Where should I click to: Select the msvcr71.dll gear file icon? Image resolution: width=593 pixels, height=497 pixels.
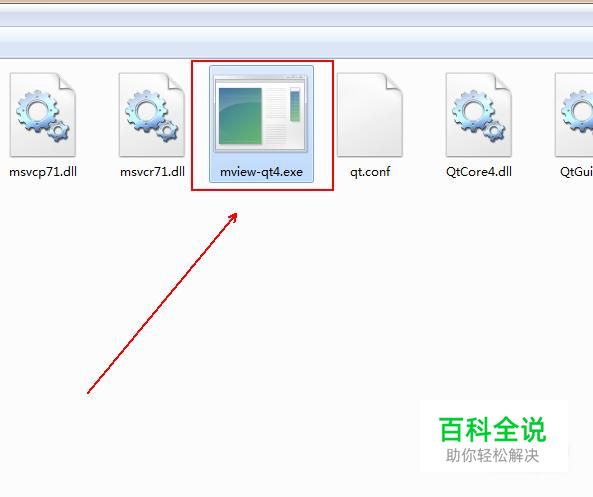click(152, 115)
